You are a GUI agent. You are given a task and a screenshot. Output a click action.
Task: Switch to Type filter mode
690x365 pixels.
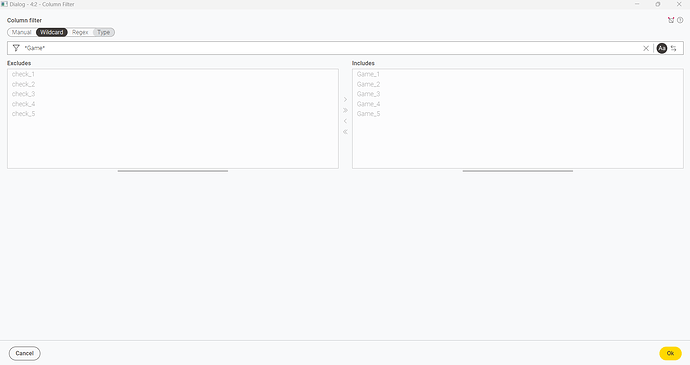(x=104, y=32)
